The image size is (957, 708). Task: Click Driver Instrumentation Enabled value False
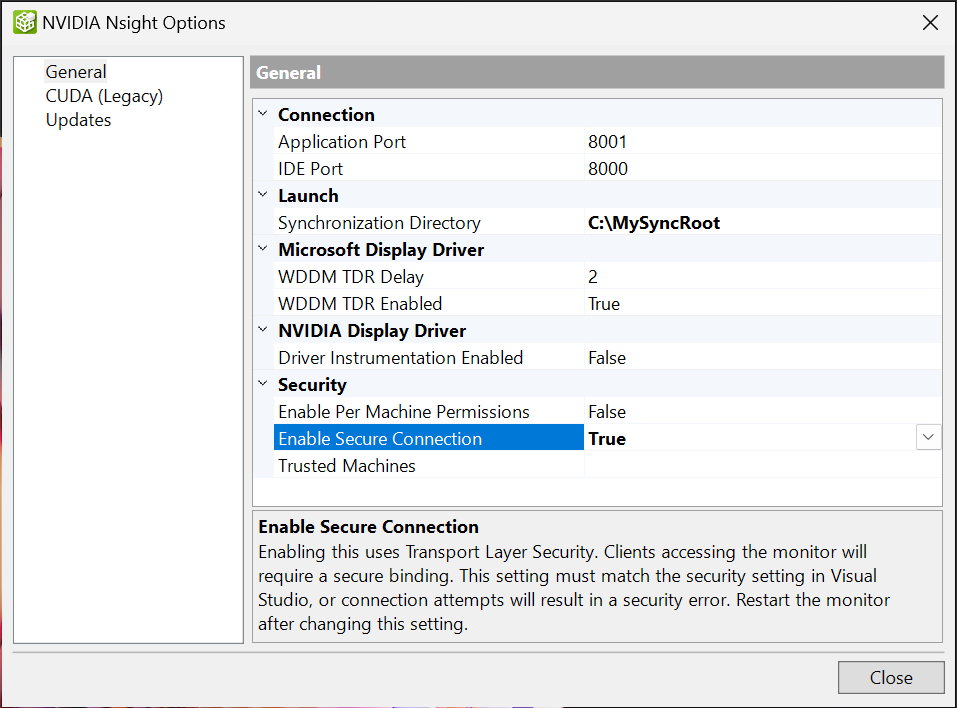[762, 358]
